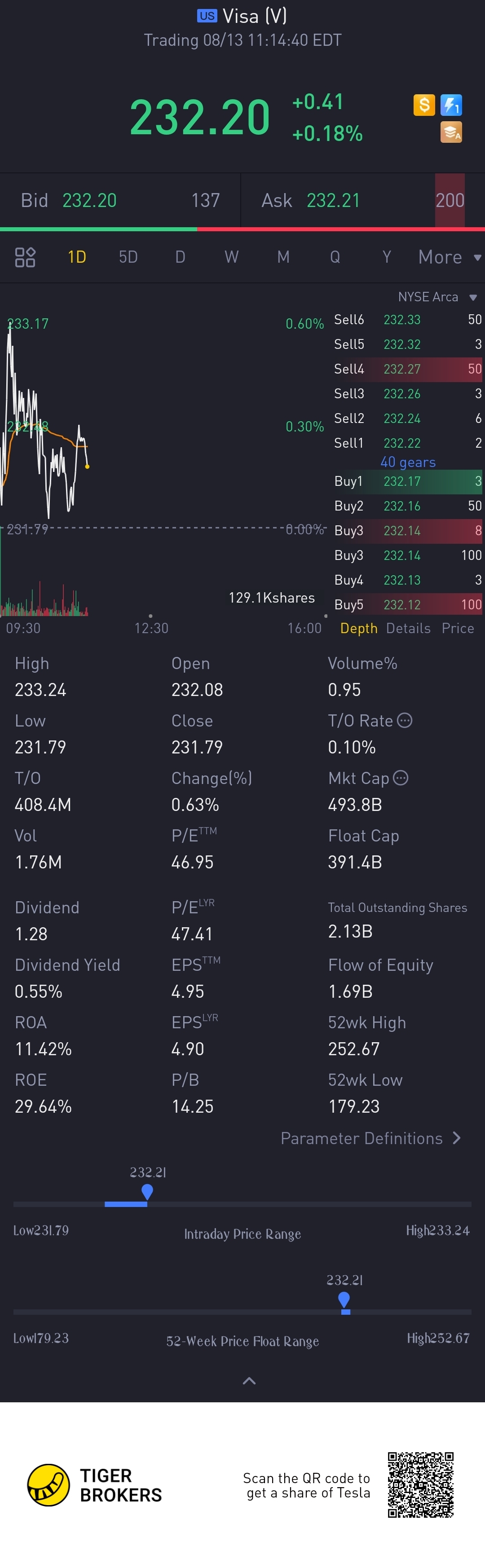Tap the 40 gears depth setting
485x1568 pixels.
pos(408,462)
